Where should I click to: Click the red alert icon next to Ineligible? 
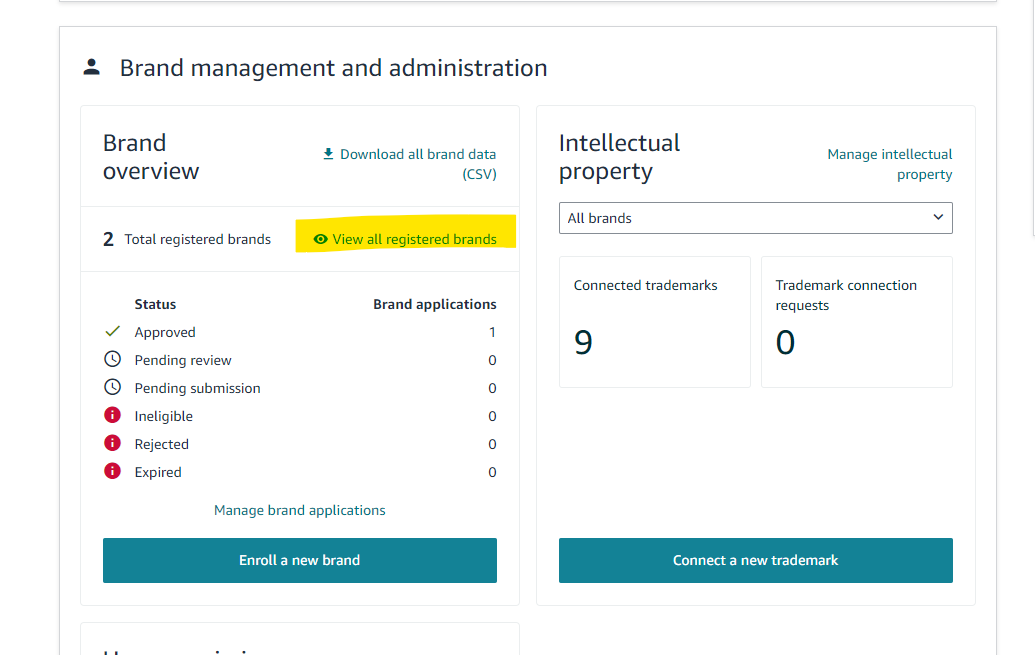112,416
